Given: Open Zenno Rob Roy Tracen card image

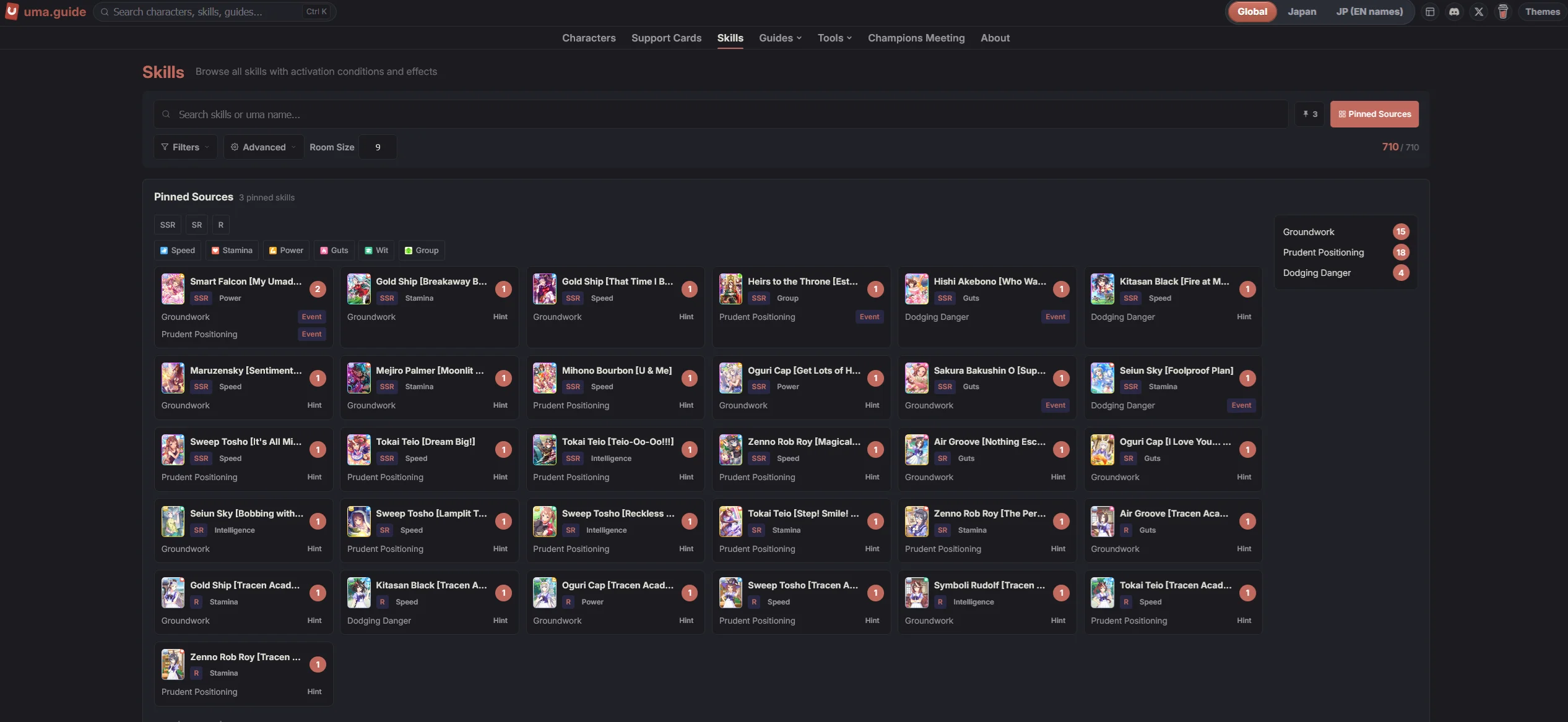Looking at the screenshot, I should tap(173, 664).
